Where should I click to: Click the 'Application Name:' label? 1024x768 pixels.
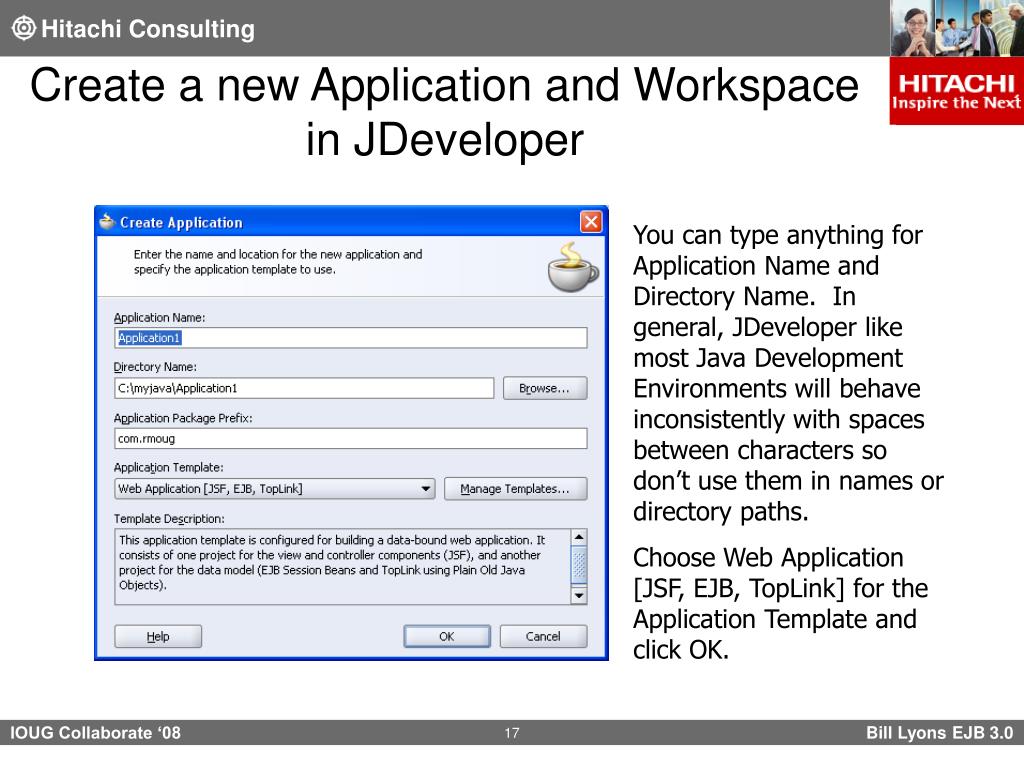point(159,317)
